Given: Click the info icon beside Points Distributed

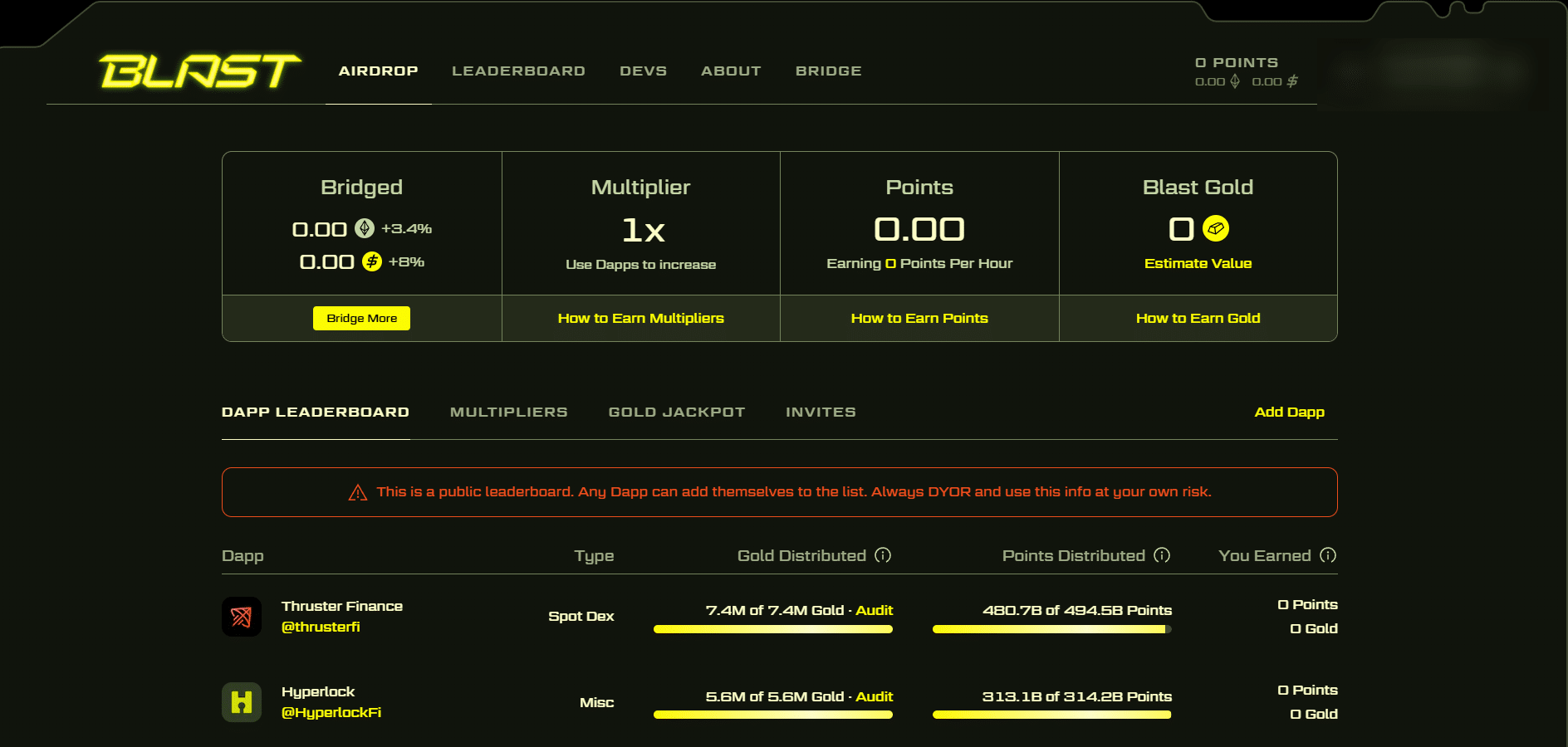Looking at the screenshot, I should coord(1161,556).
